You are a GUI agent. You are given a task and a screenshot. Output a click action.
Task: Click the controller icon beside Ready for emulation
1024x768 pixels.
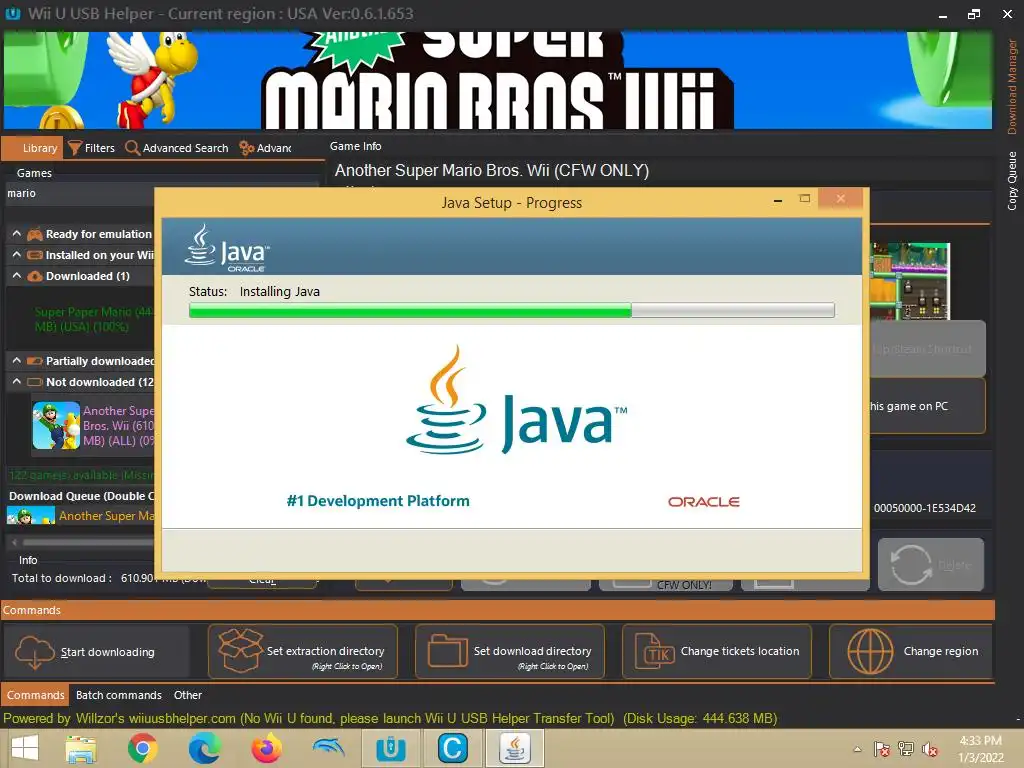pyautogui.click(x=35, y=234)
